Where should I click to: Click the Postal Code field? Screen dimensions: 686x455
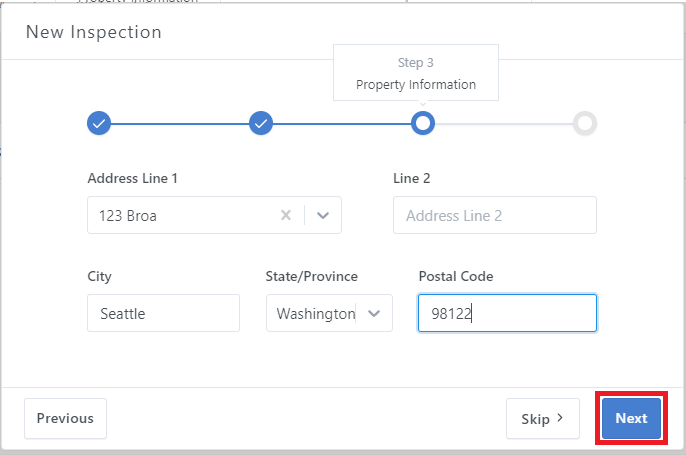tap(507, 313)
